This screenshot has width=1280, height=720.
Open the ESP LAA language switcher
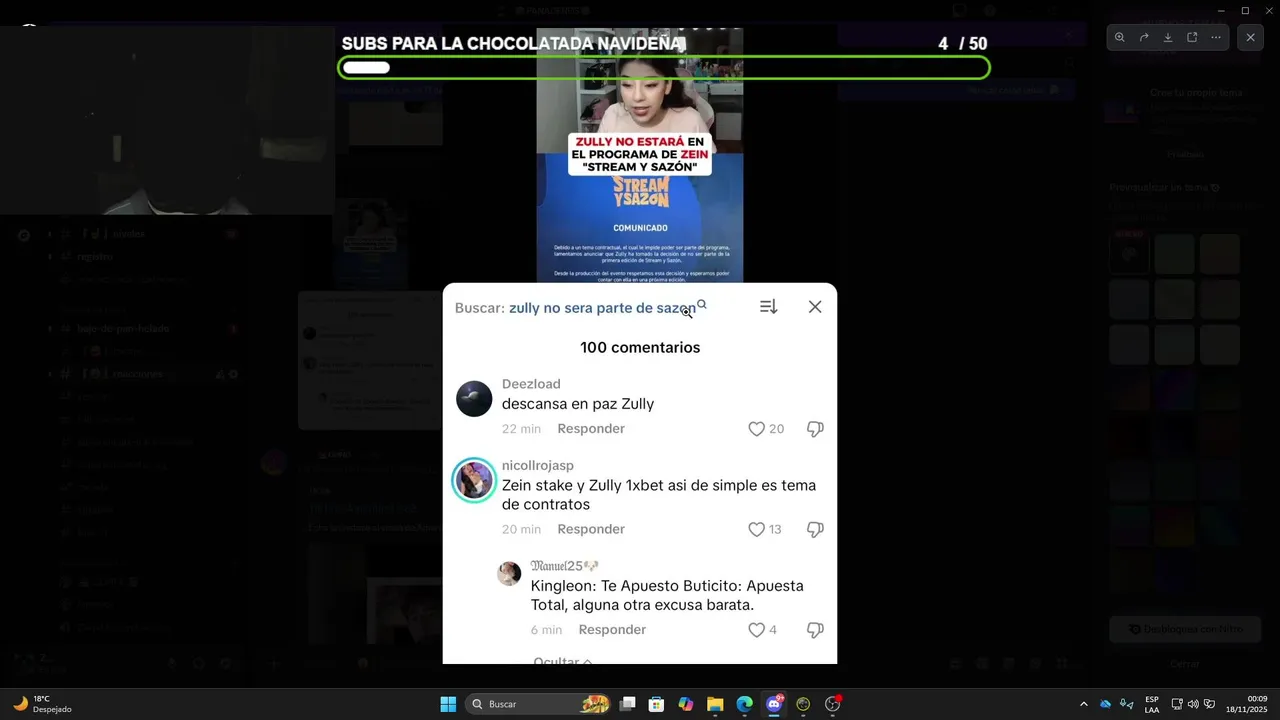click(x=1152, y=704)
